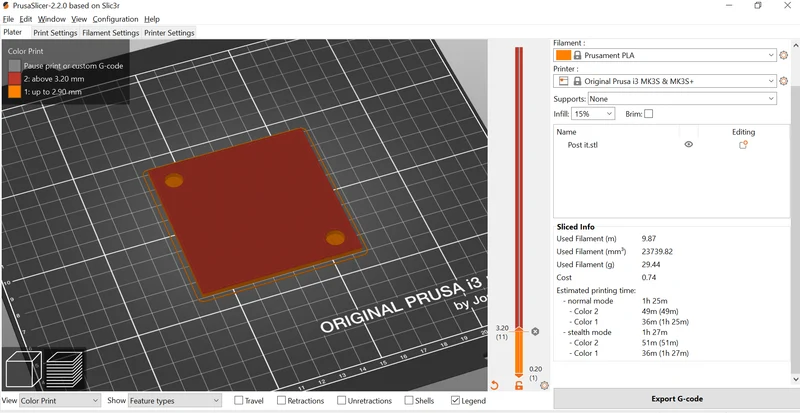
Task: Click the right panel scrollbar down arrow
Action: click(x=795, y=379)
